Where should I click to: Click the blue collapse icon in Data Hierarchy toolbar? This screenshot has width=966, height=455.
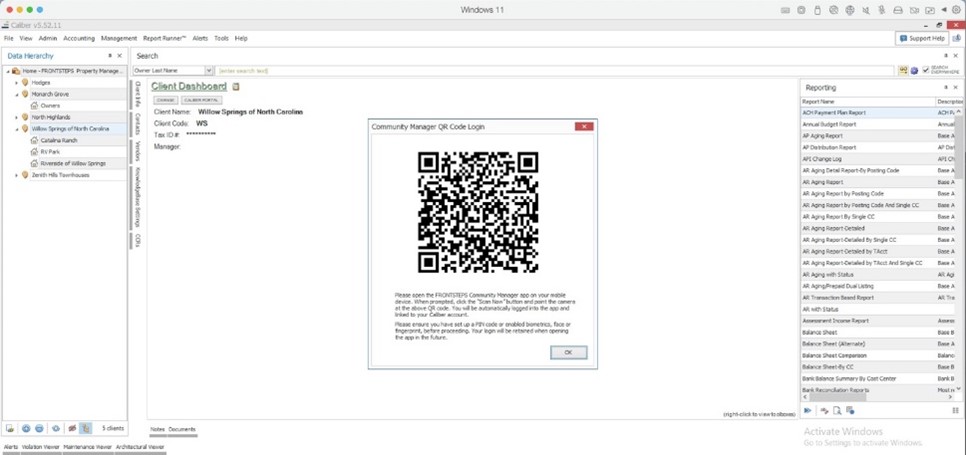click(x=39, y=428)
